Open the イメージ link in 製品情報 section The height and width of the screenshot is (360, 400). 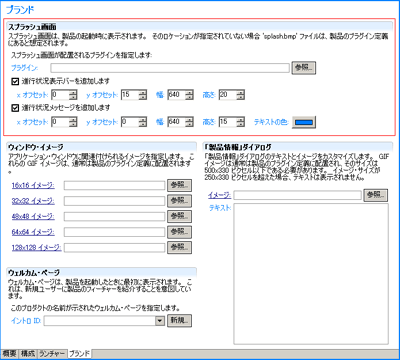pyautogui.click(x=219, y=195)
